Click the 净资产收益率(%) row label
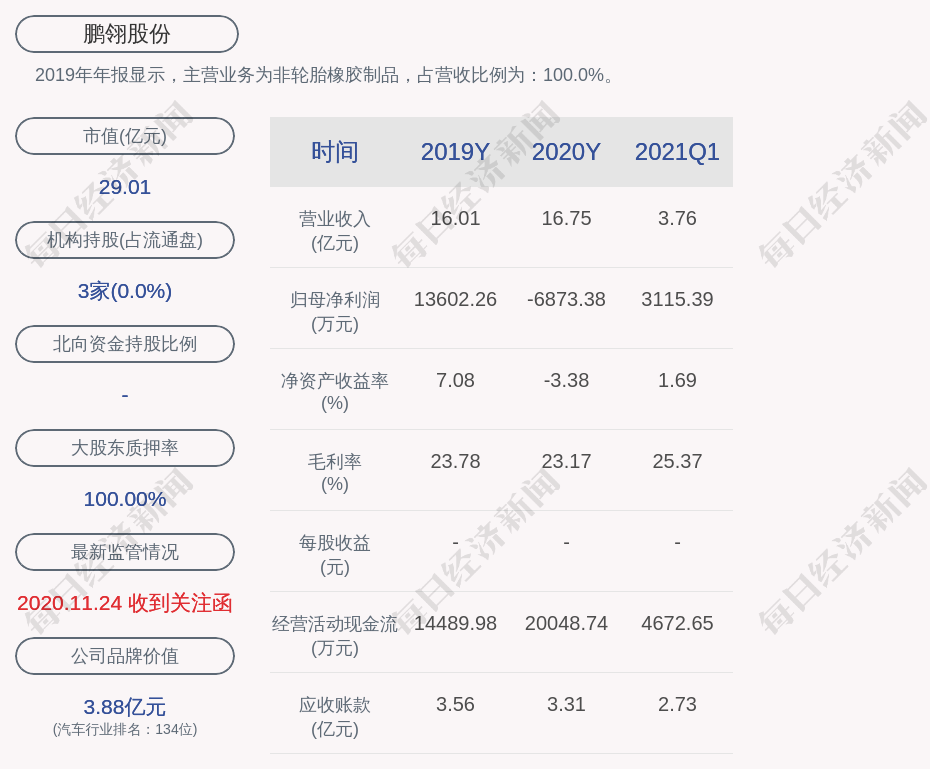The image size is (930, 769). click(335, 392)
